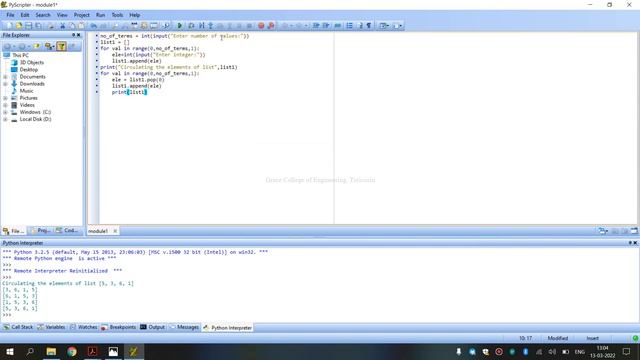Clear all breakpoints icon in toolbar
This screenshot has width=640, height=360.
click(x=271, y=26)
